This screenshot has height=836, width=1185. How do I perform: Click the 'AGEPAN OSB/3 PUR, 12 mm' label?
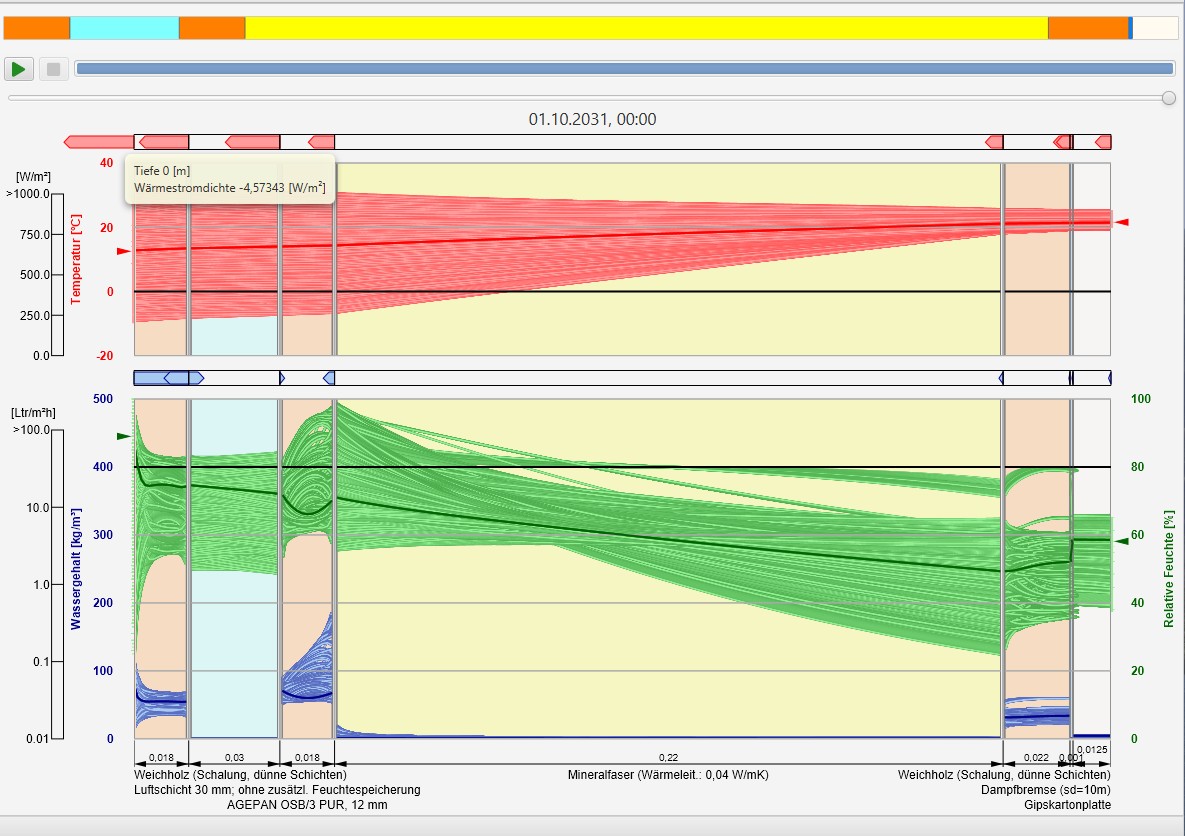tap(307, 805)
